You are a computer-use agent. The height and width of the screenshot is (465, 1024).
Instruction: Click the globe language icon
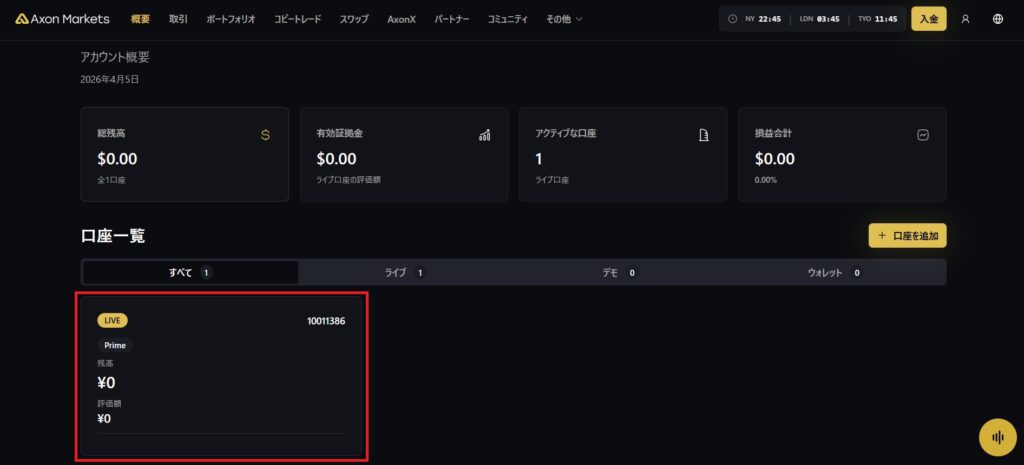coord(997,19)
